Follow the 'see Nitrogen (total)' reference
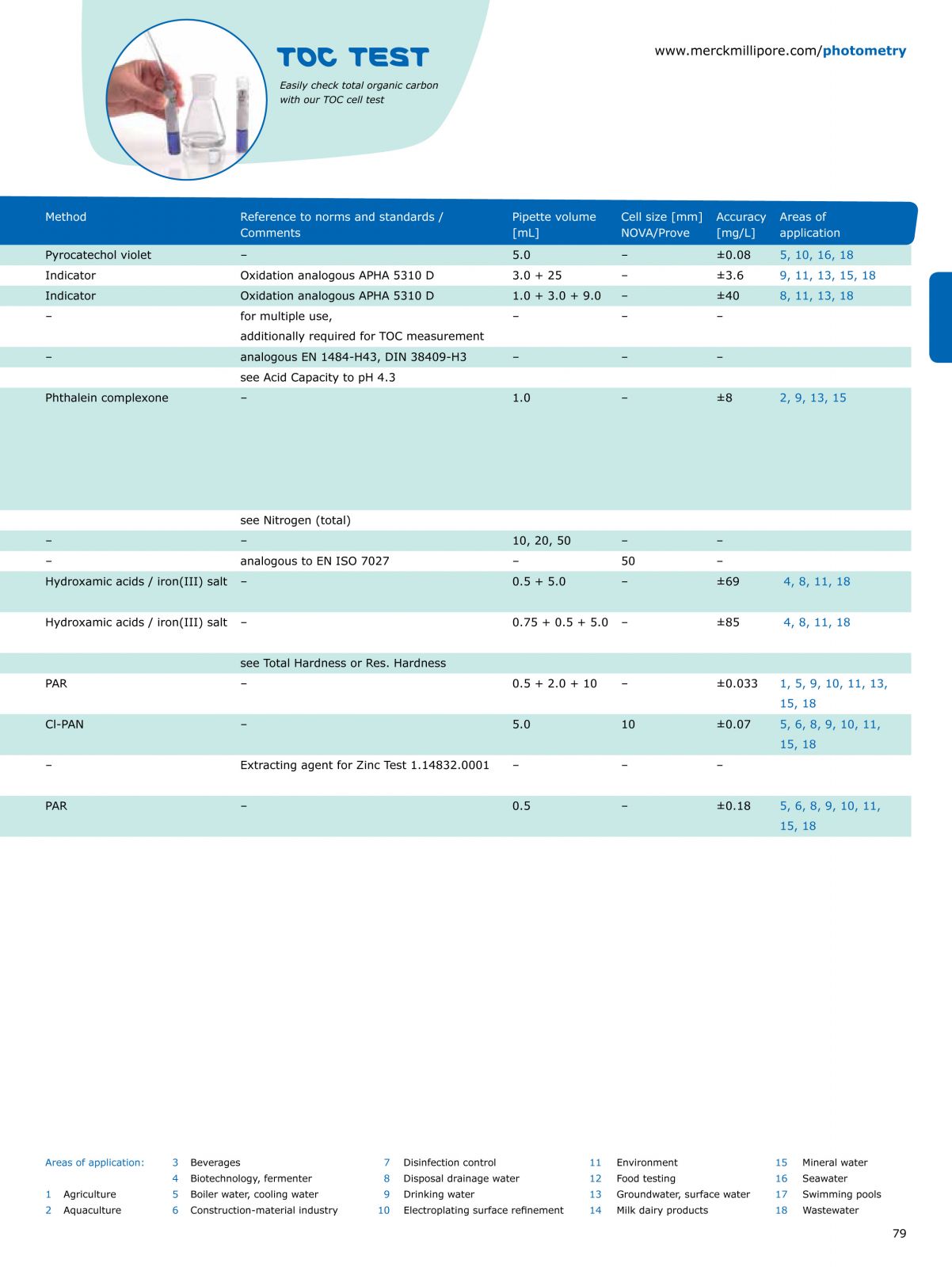Image resolution: width=952 pixels, height=1267 pixels. (x=295, y=520)
